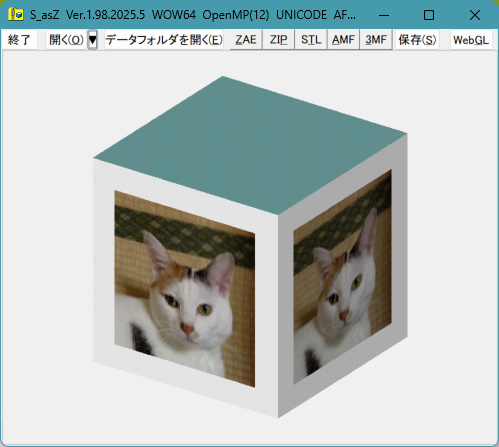The image size is (499, 447).
Task: Click the teal top face of the cube
Action: pyautogui.click(x=250, y=143)
